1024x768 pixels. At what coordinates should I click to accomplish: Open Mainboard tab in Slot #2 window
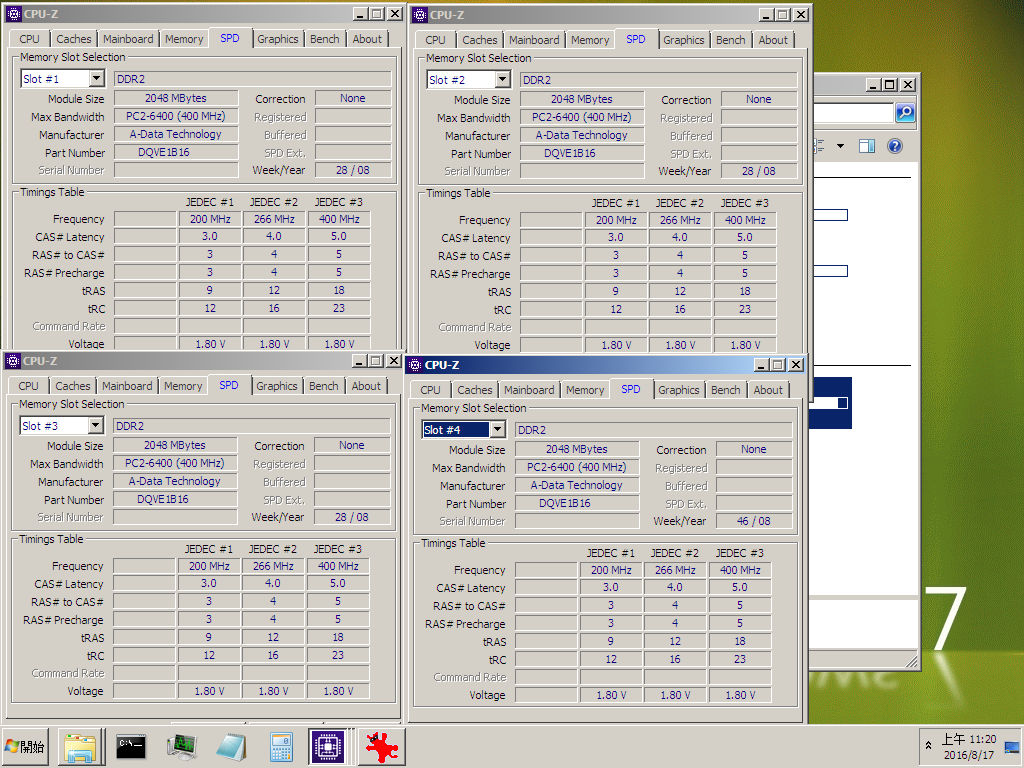(x=534, y=40)
